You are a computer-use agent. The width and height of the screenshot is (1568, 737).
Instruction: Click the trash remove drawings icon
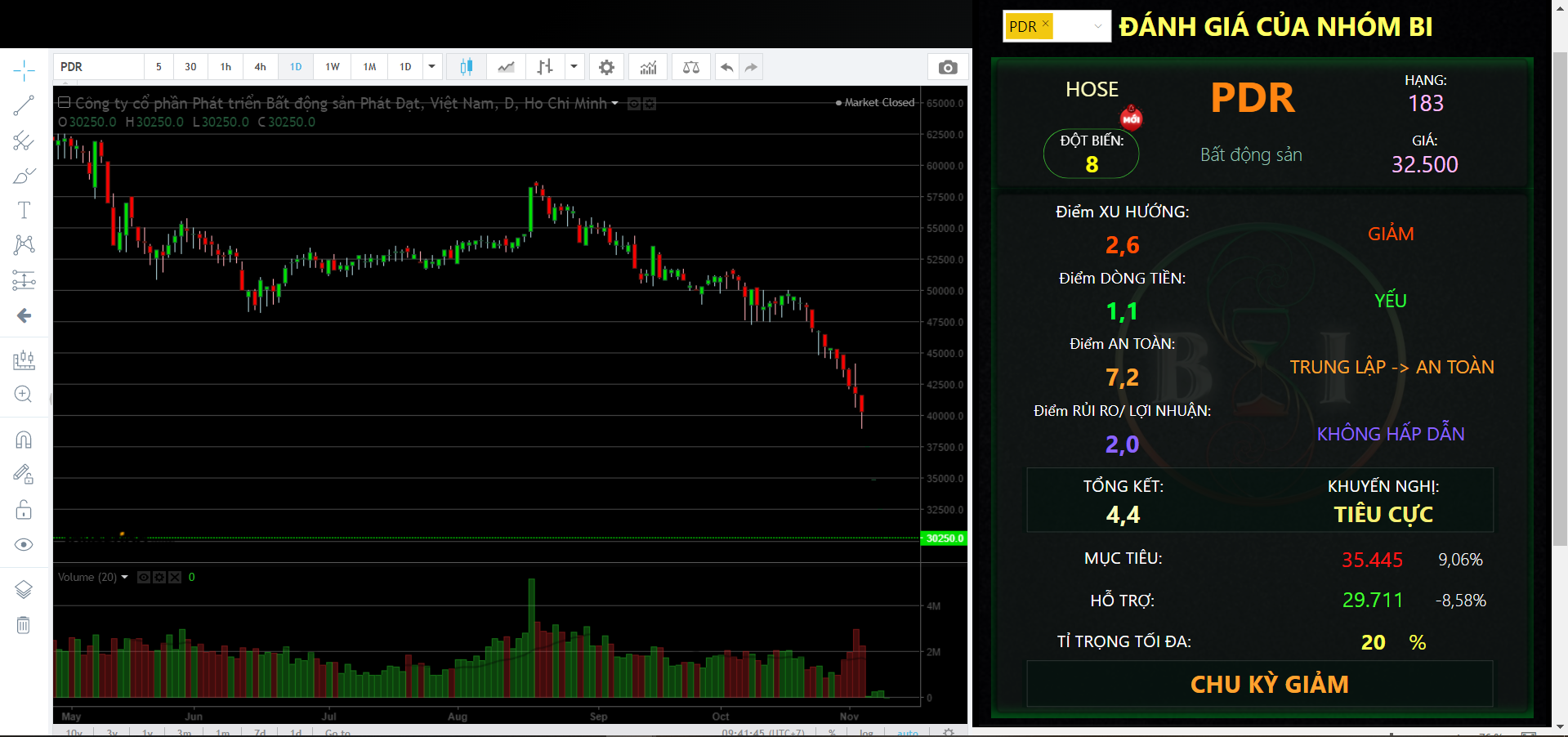click(24, 625)
